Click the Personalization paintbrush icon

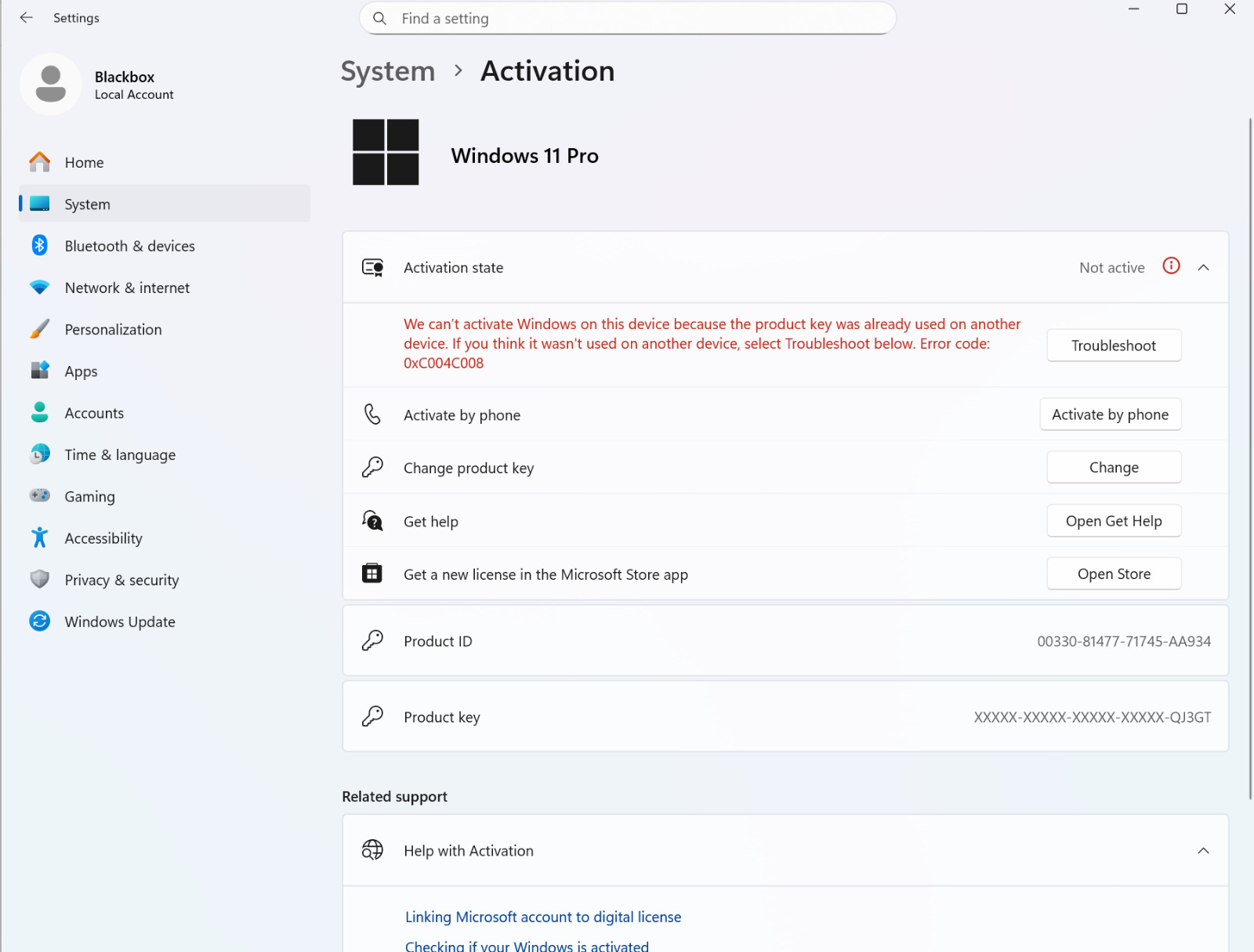[40, 329]
